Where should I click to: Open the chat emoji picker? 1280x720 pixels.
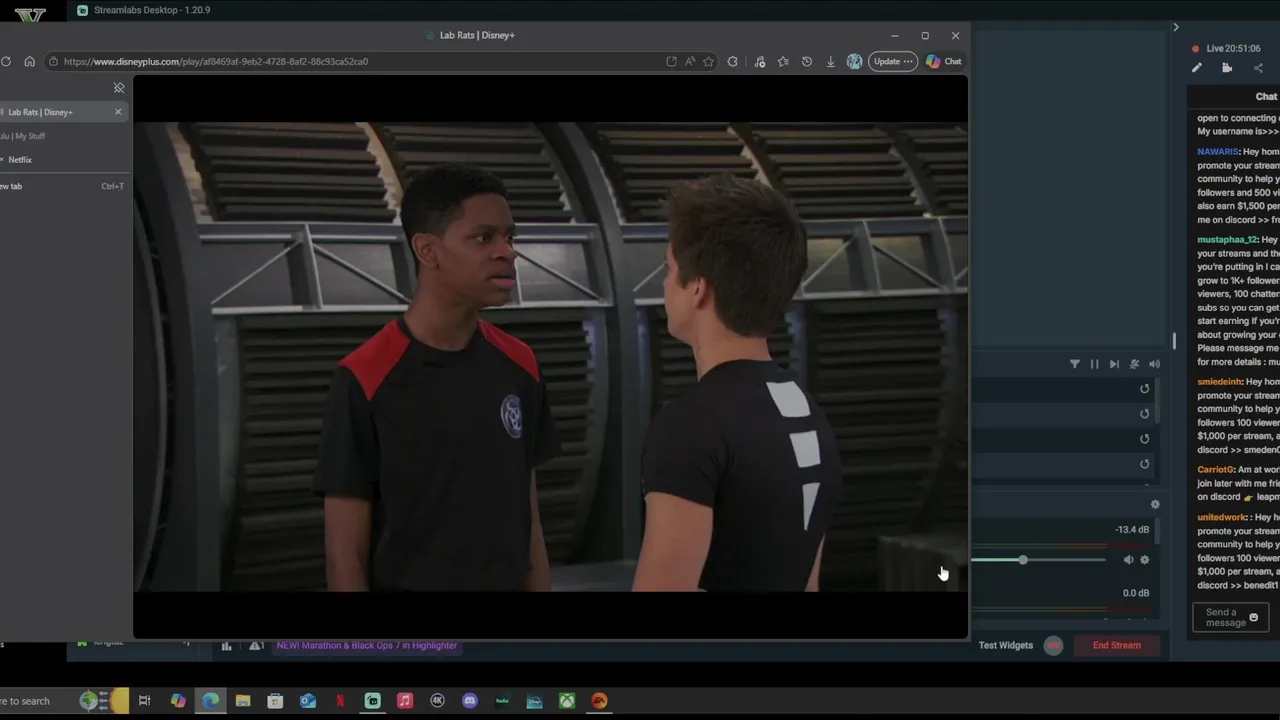coord(1254,618)
